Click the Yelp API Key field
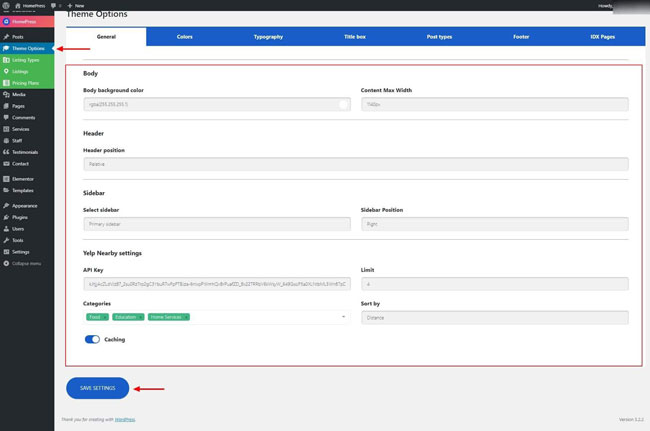 click(217, 284)
